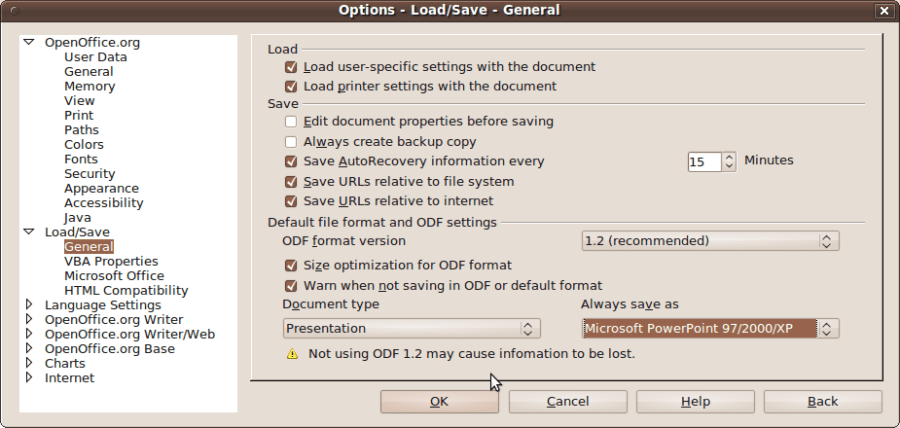Click the Cancel button

[x=567, y=402]
